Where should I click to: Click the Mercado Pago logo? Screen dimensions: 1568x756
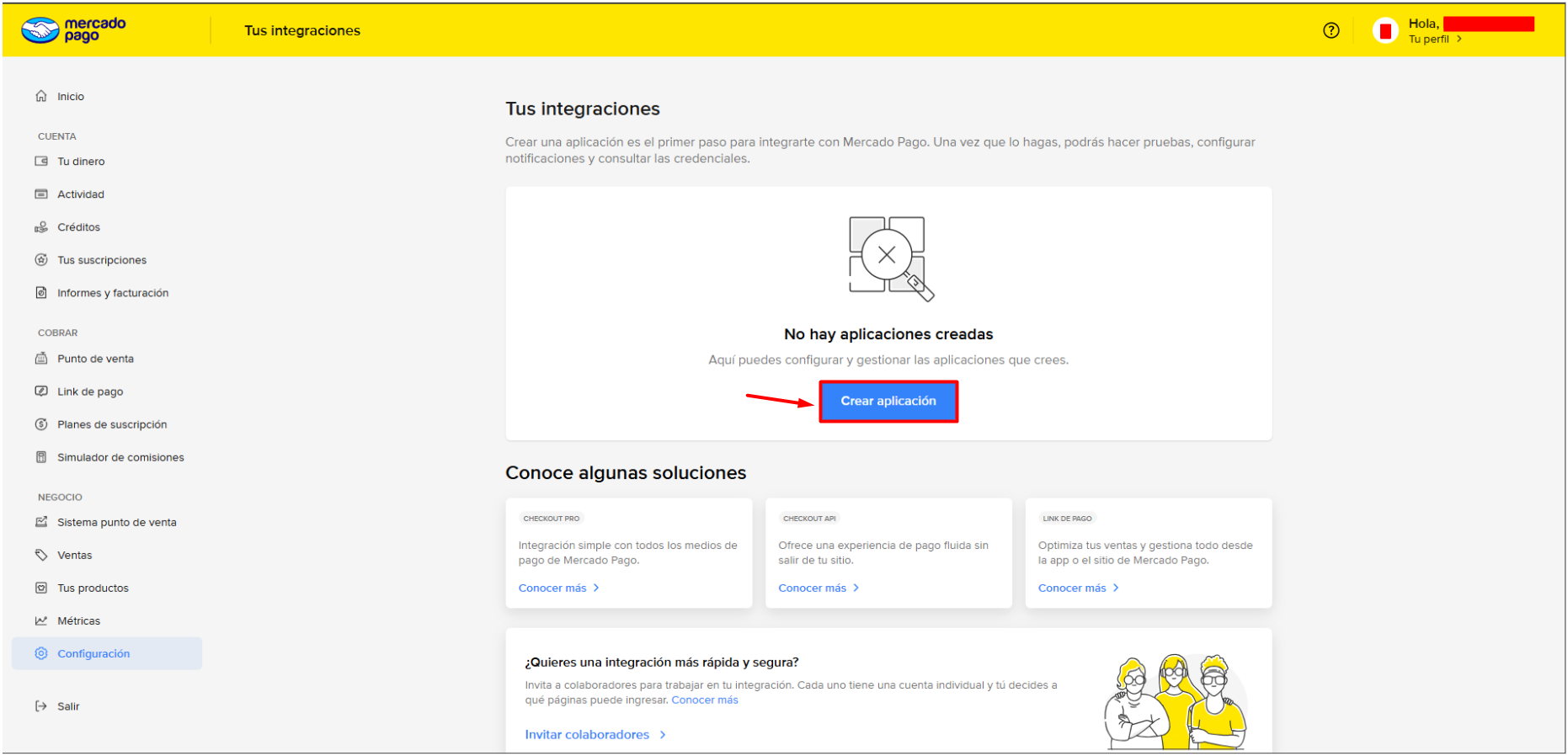pyautogui.click(x=74, y=30)
